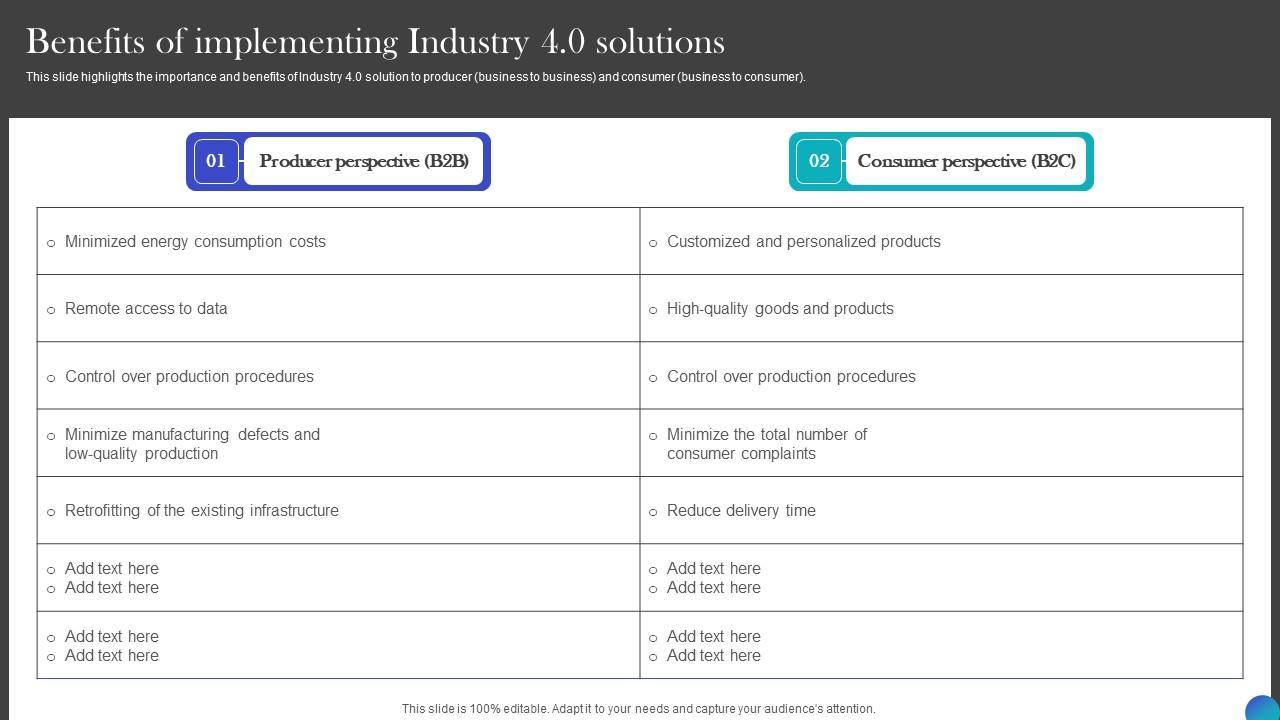Click the subtitle description under the title
This screenshot has width=1280, height=720.
coord(415,77)
